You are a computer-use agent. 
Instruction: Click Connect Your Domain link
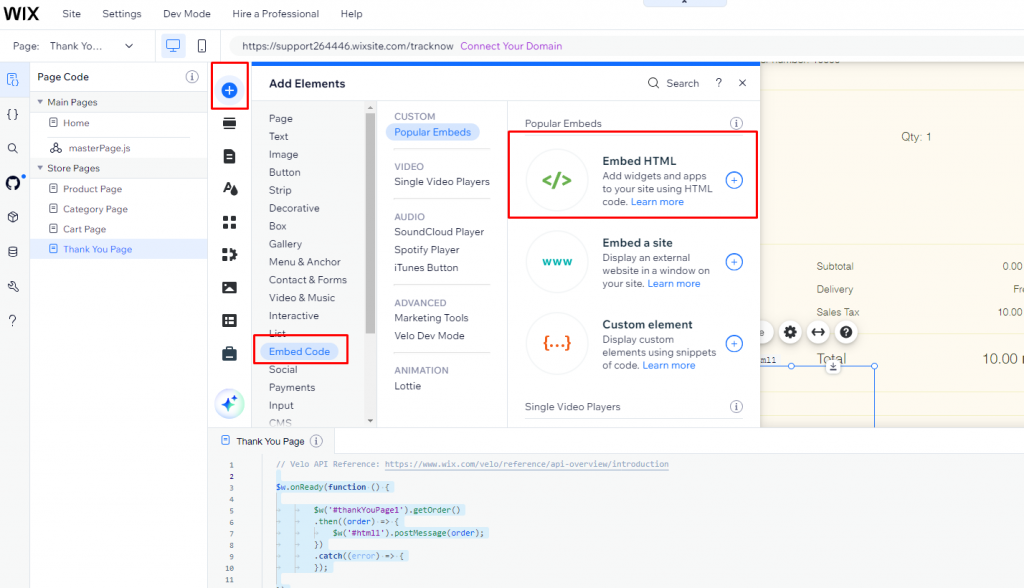[511, 46]
